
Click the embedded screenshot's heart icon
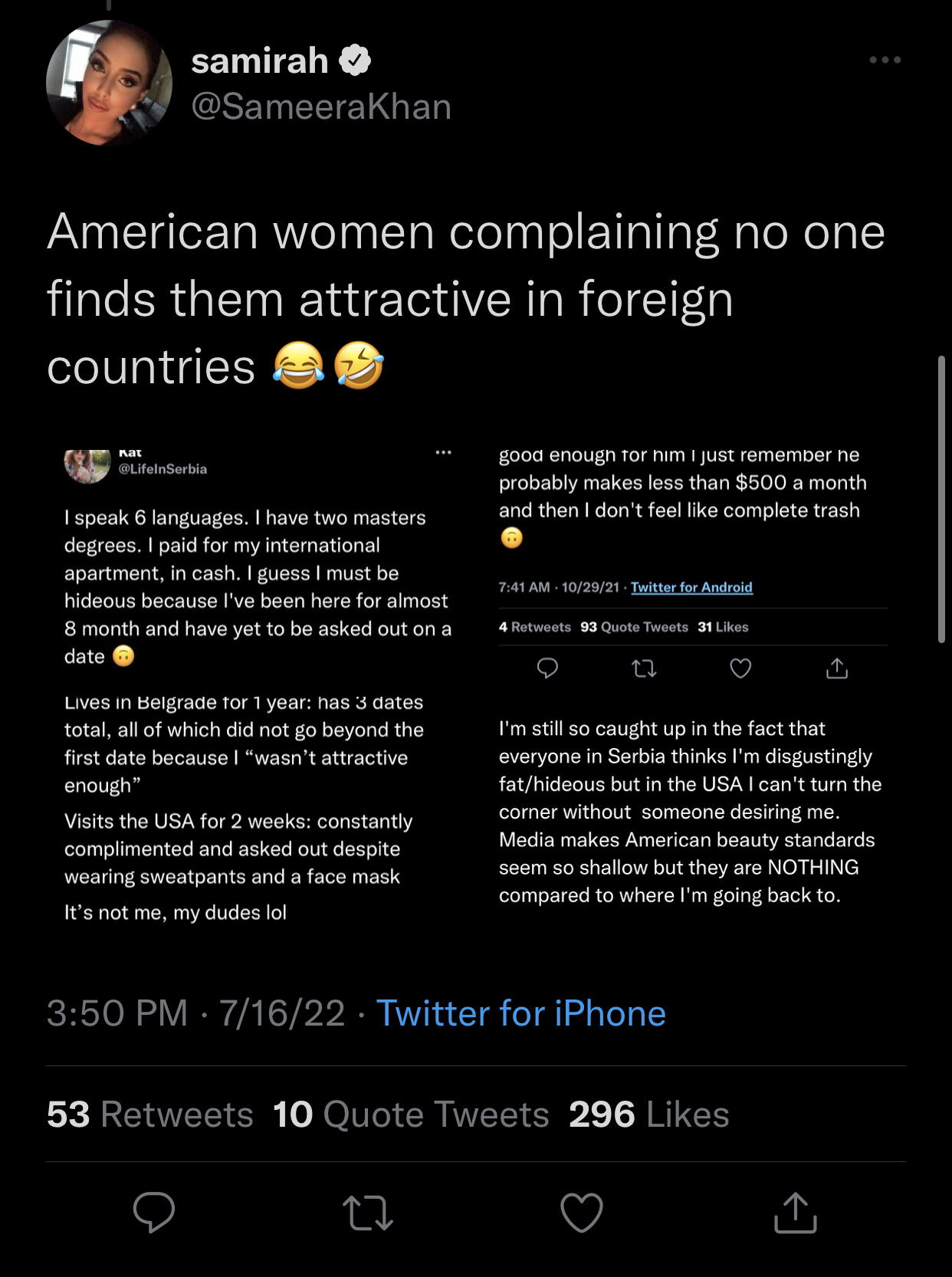(x=740, y=668)
